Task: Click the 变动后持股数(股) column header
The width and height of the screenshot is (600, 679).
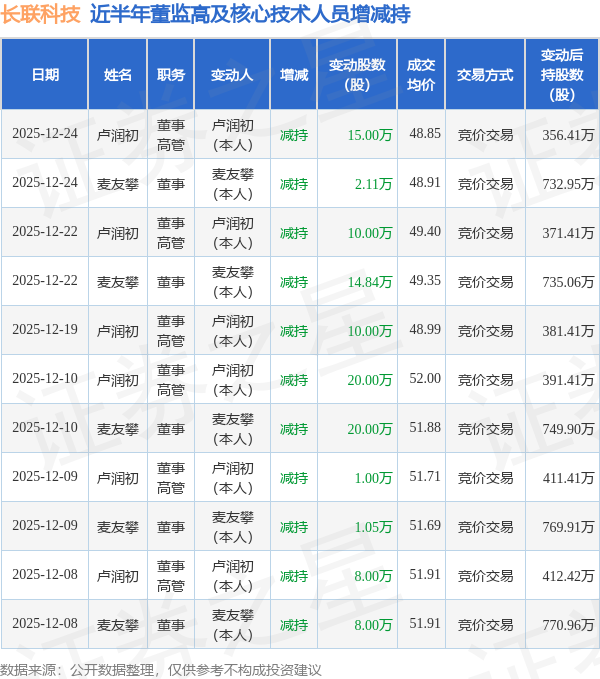Action: click(562, 74)
